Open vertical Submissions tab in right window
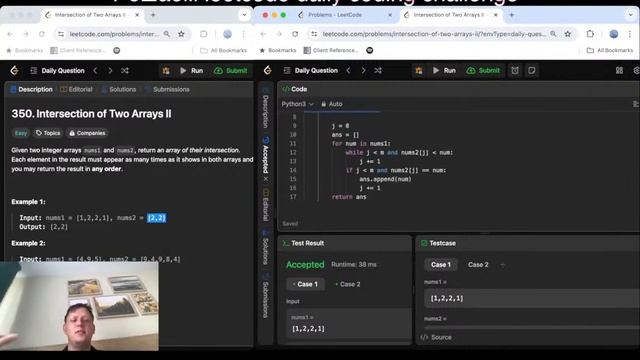This screenshot has width=640, height=360. 265,296
